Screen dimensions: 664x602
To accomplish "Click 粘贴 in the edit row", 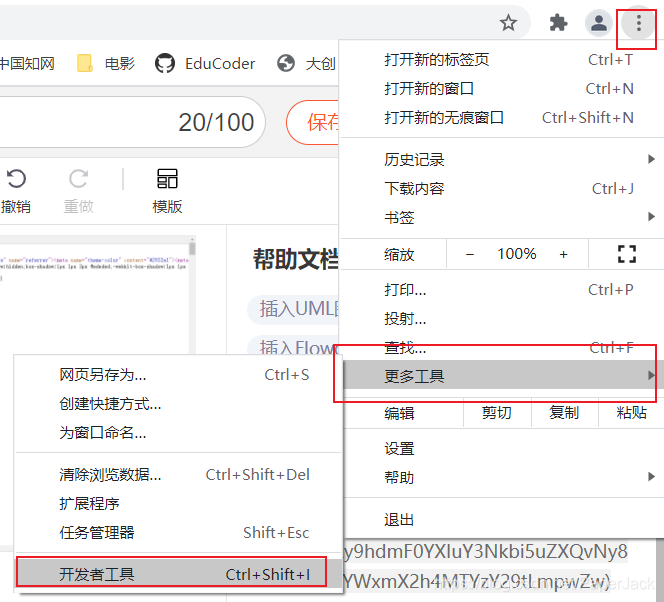I will point(631,412).
